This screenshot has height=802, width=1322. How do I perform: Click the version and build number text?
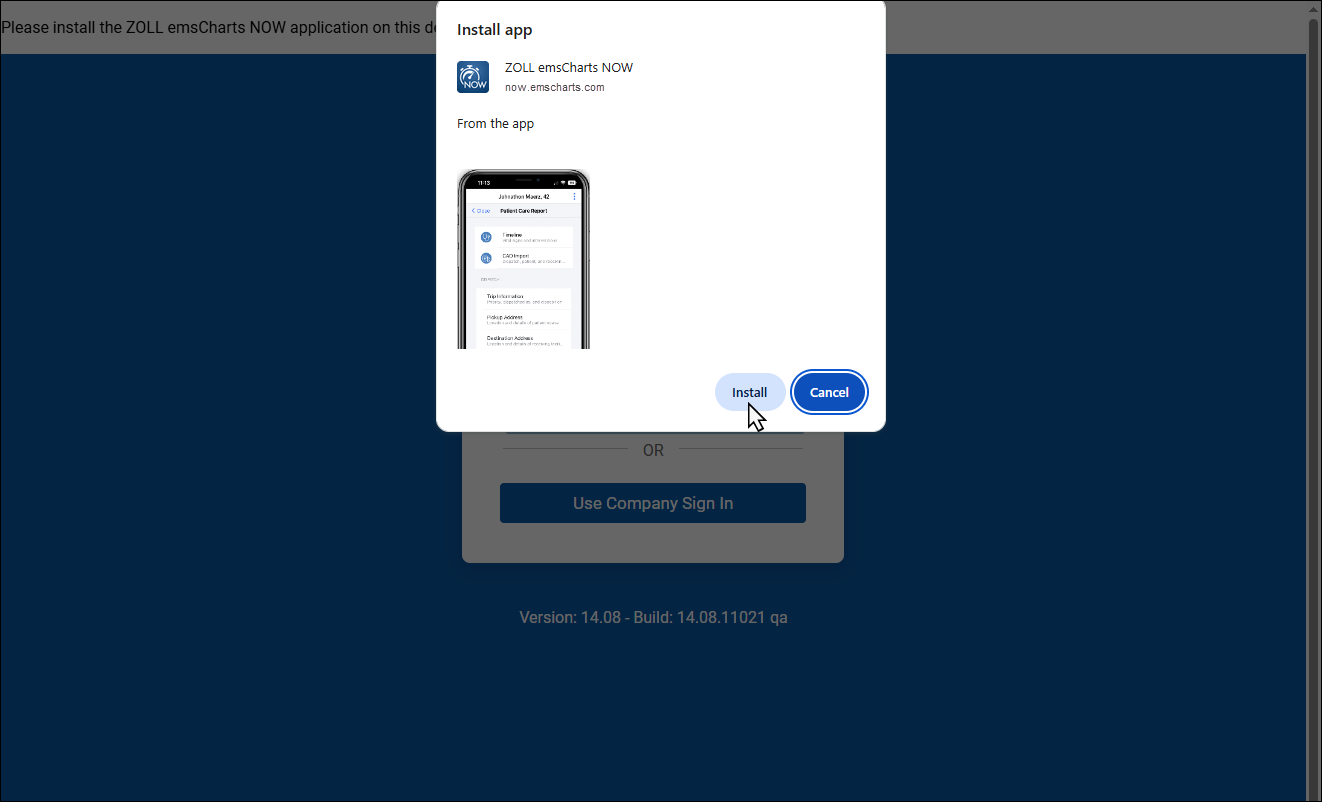coord(653,617)
